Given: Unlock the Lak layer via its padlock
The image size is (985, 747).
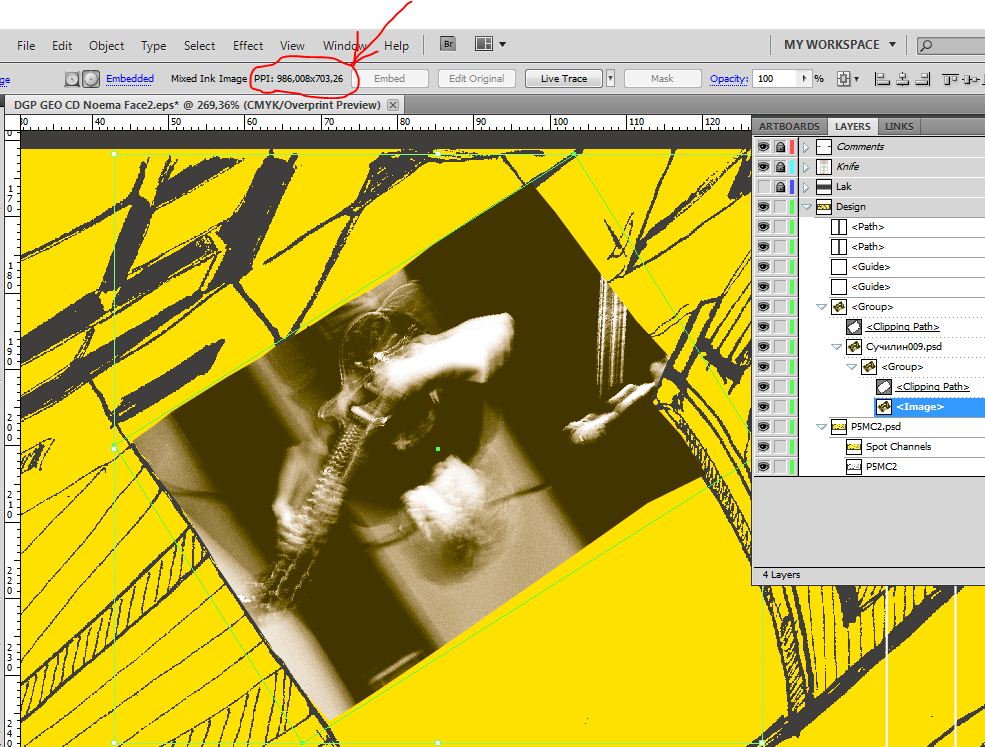Looking at the screenshot, I should pyautogui.click(x=780, y=187).
